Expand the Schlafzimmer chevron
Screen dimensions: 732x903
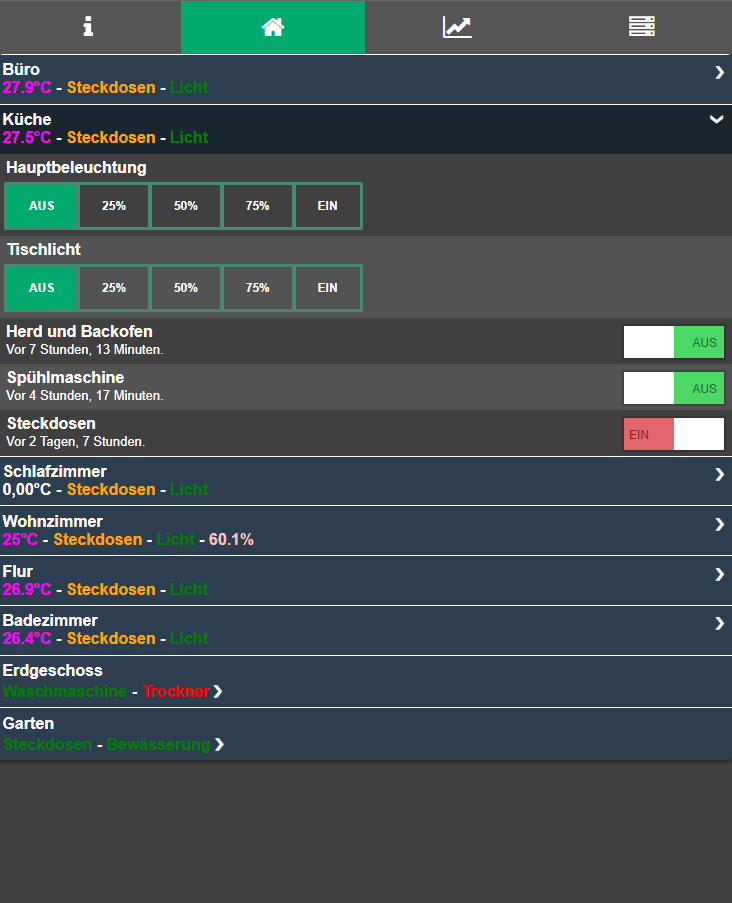click(718, 474)
